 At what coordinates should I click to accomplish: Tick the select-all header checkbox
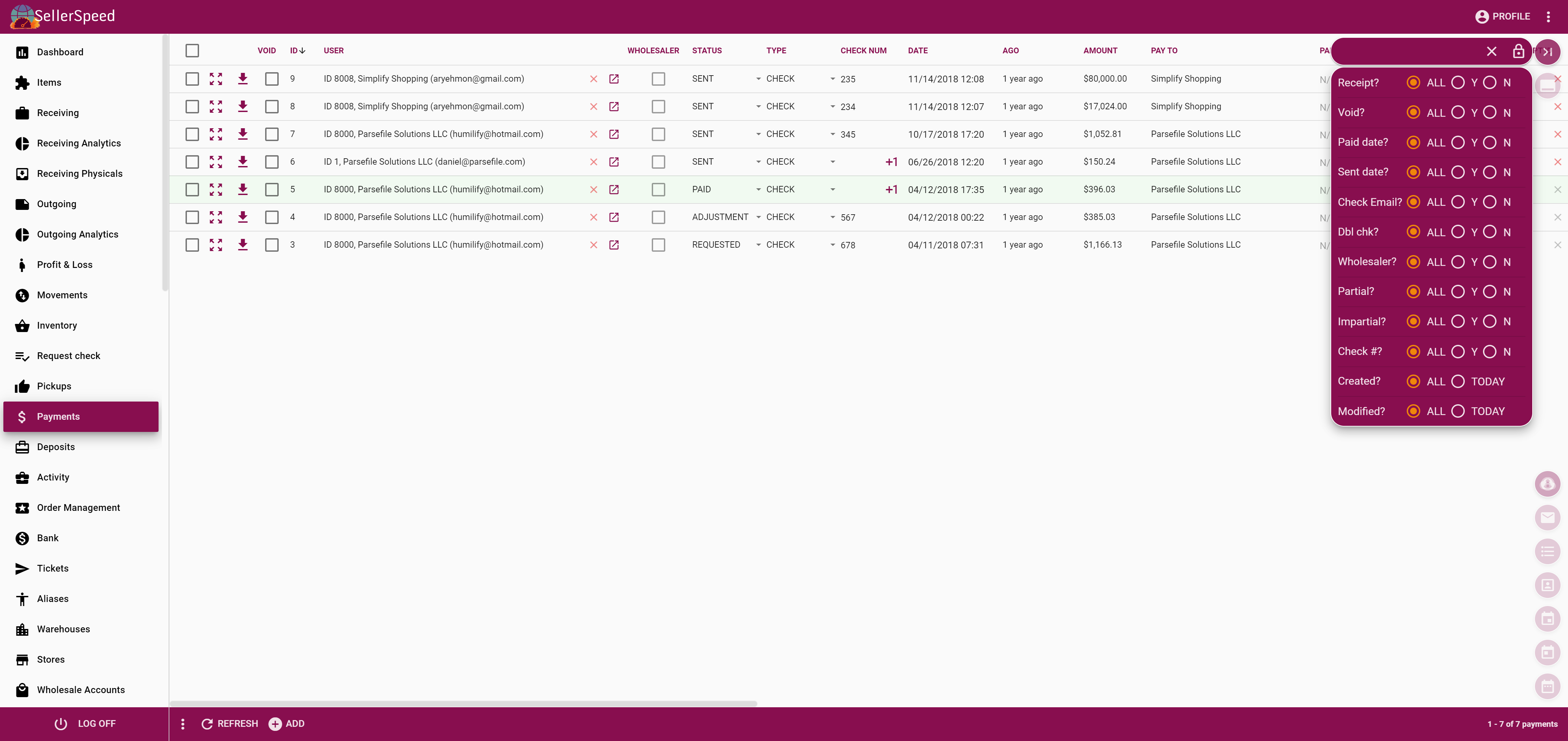(x=192, y=51)
